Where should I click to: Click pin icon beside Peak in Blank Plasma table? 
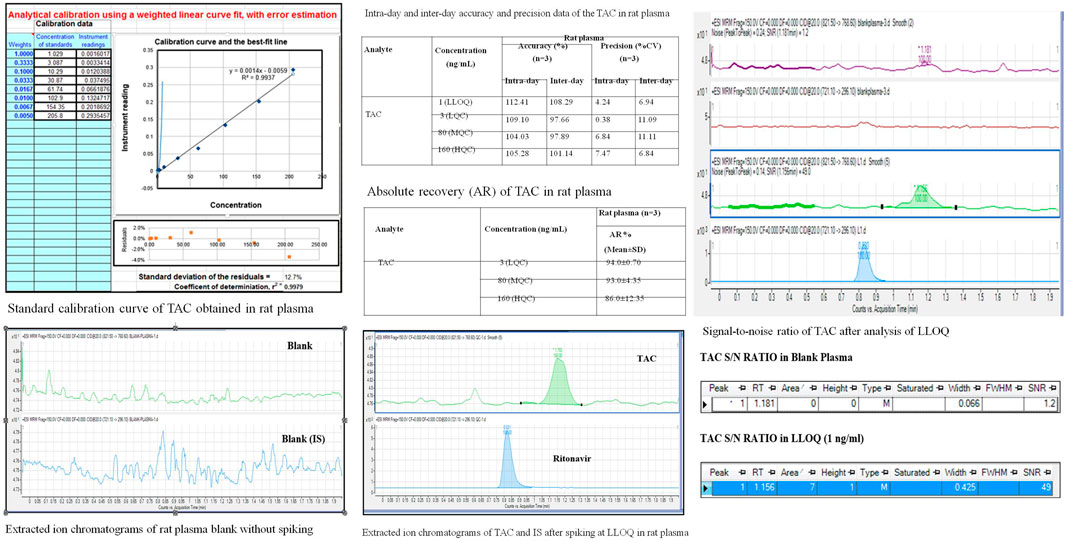tap(742, 388)
